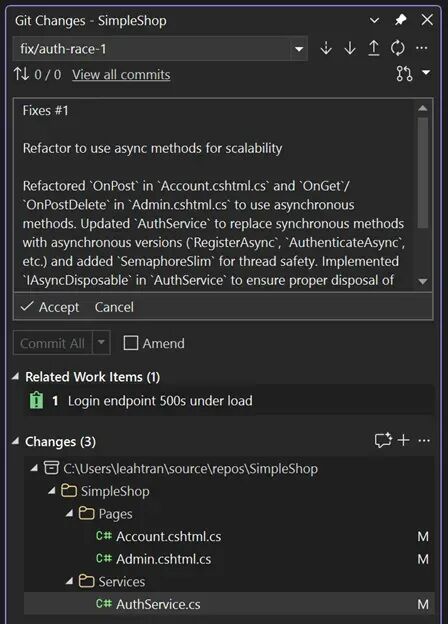Click the commit message scrollbar down arrow

[423, 281]
